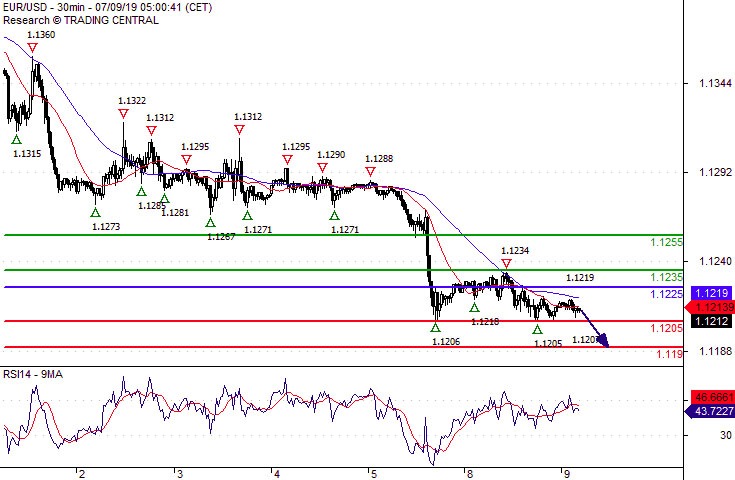Select the 1.1322 high price label

click(132, 101)
